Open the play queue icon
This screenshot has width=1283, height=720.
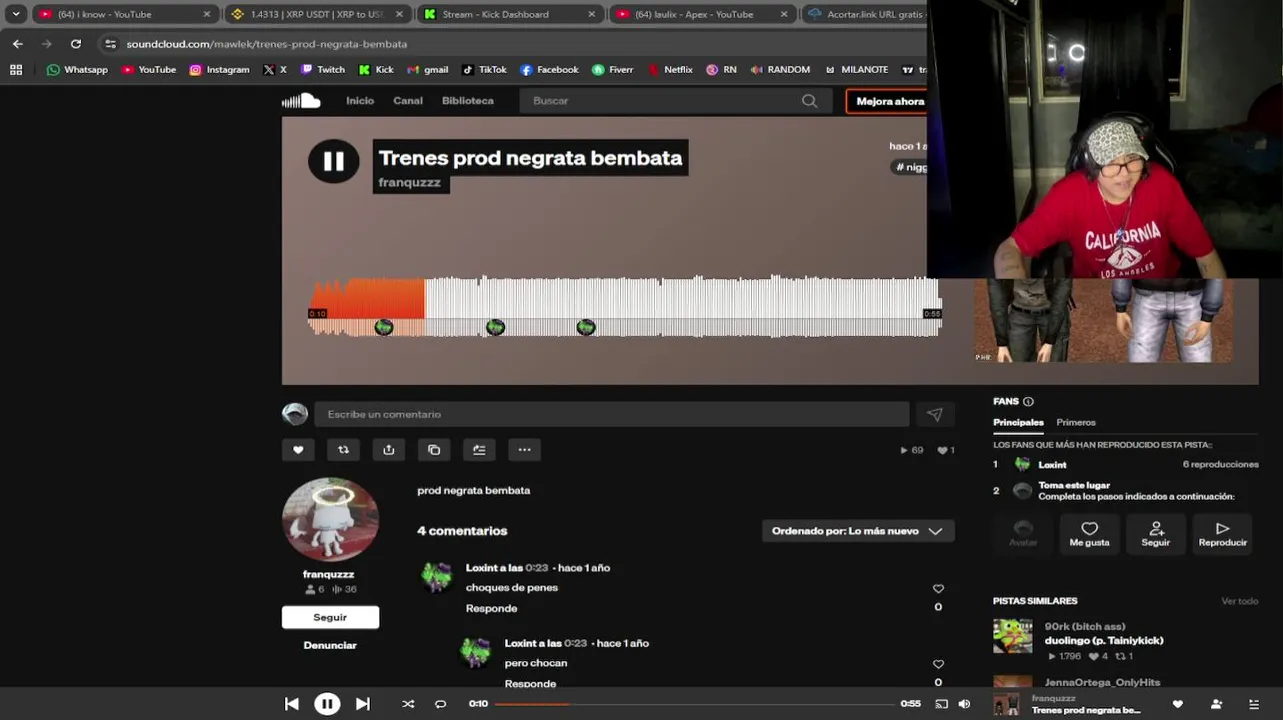1253,704
